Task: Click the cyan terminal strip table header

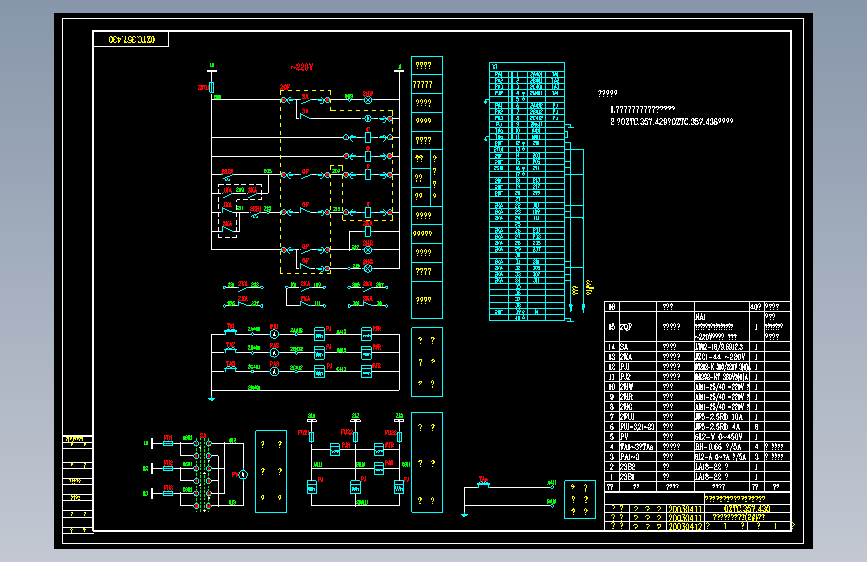Action: pyautogui.click(x=527, y=66)
